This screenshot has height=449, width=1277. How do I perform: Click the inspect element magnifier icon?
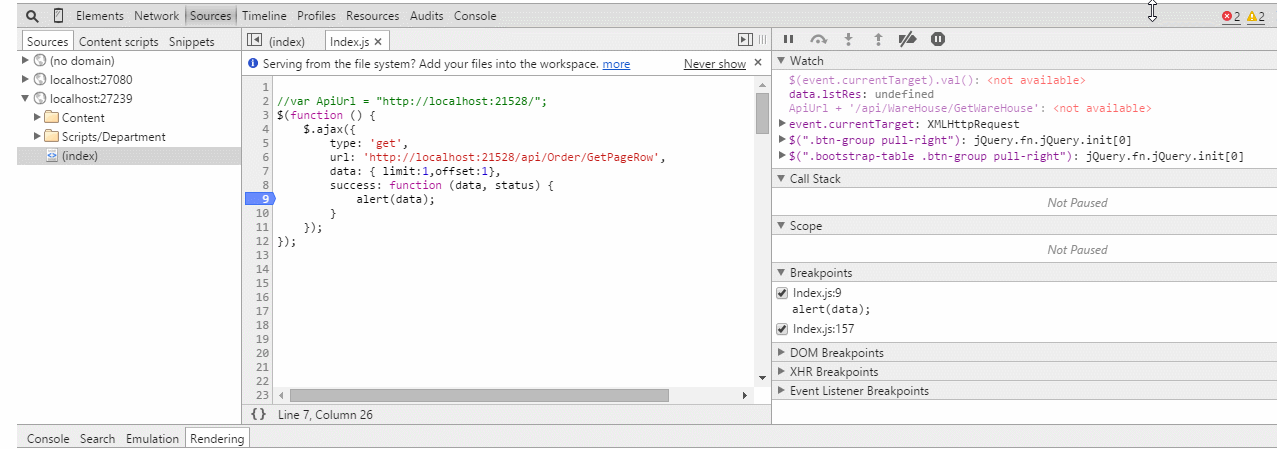tap(33, 16)
